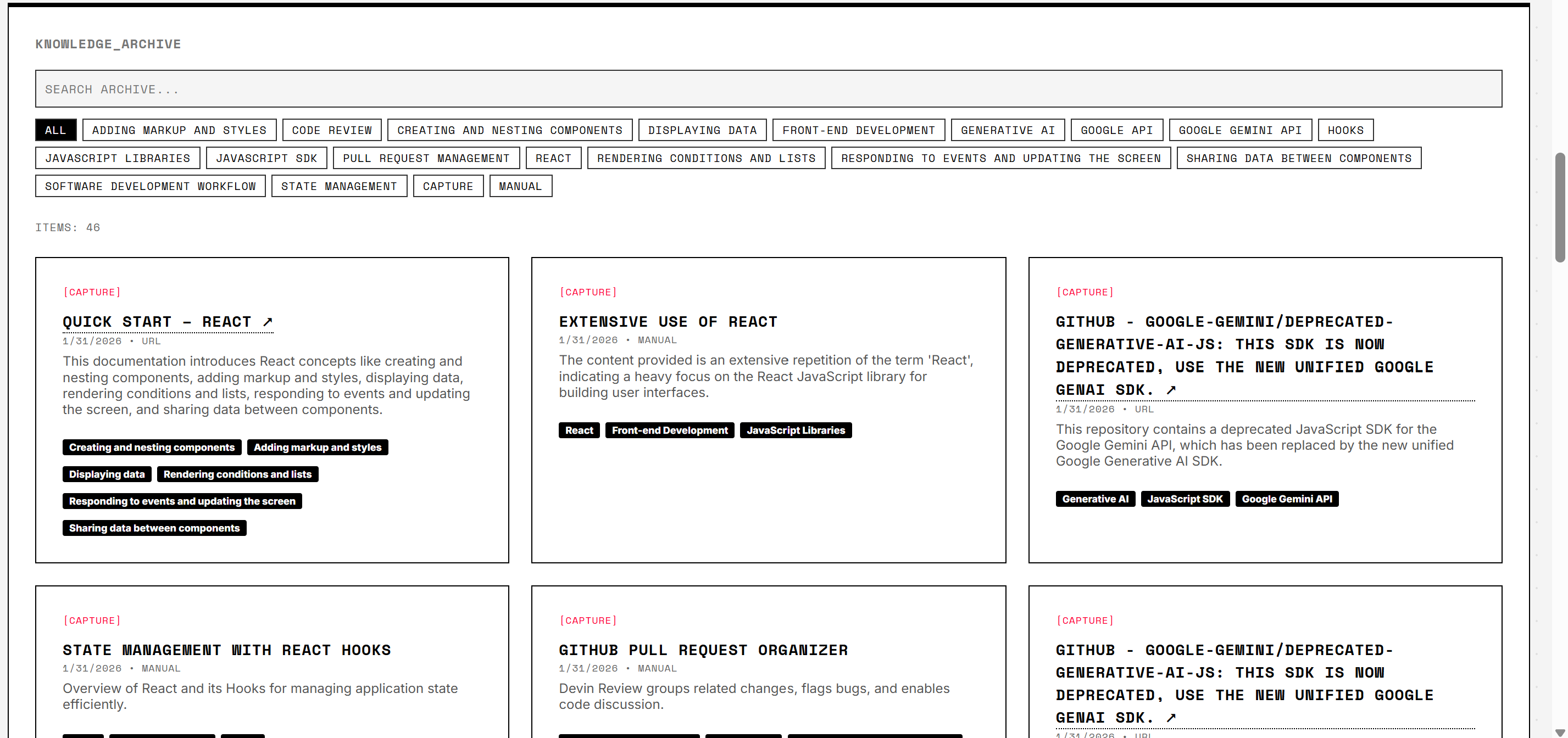This screenshot has width=1568, height=738.
Task: Choose the Pull Request Management filter
Action: 426,158
